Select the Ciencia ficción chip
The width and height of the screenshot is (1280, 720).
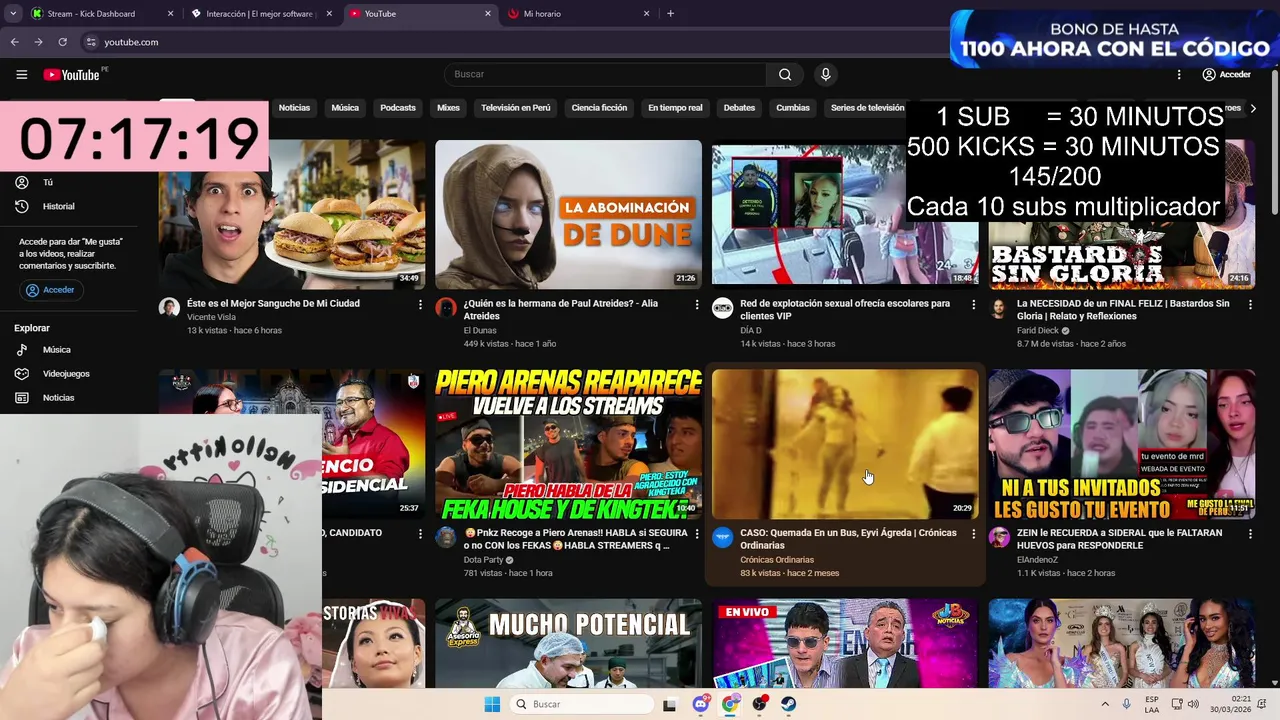click(x=599, y=108)
